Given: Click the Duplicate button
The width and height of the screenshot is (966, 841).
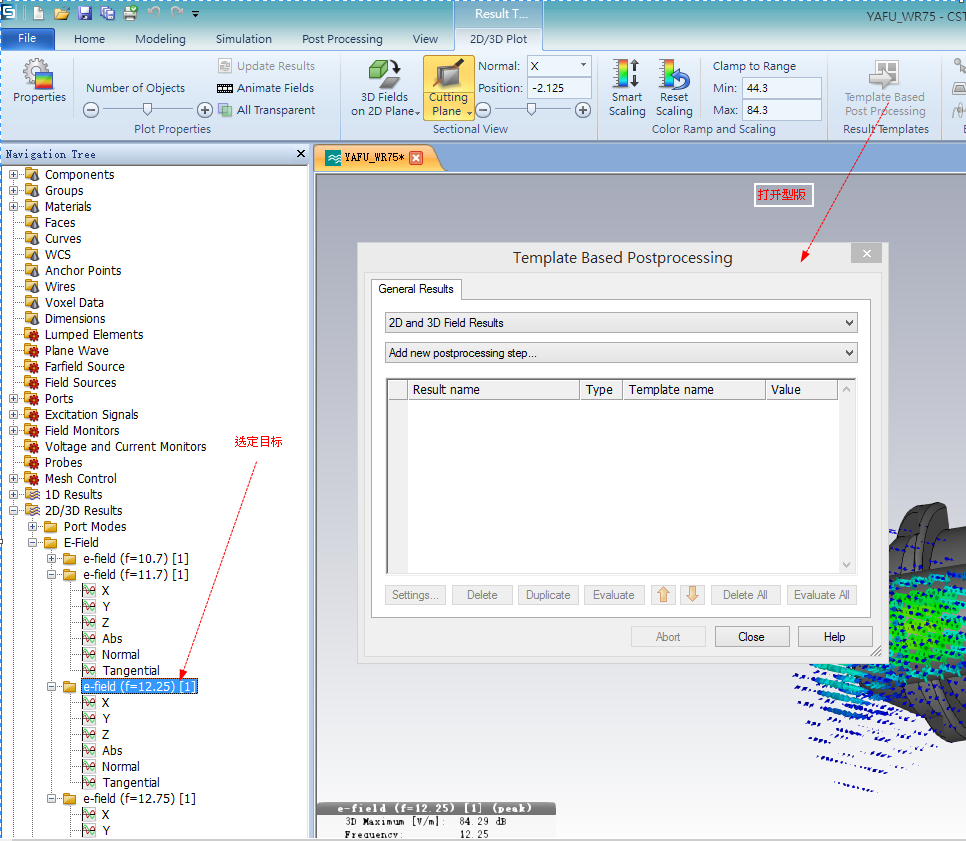Looking at the screenshot, I should pyautogui.click(x=548, y=595).
